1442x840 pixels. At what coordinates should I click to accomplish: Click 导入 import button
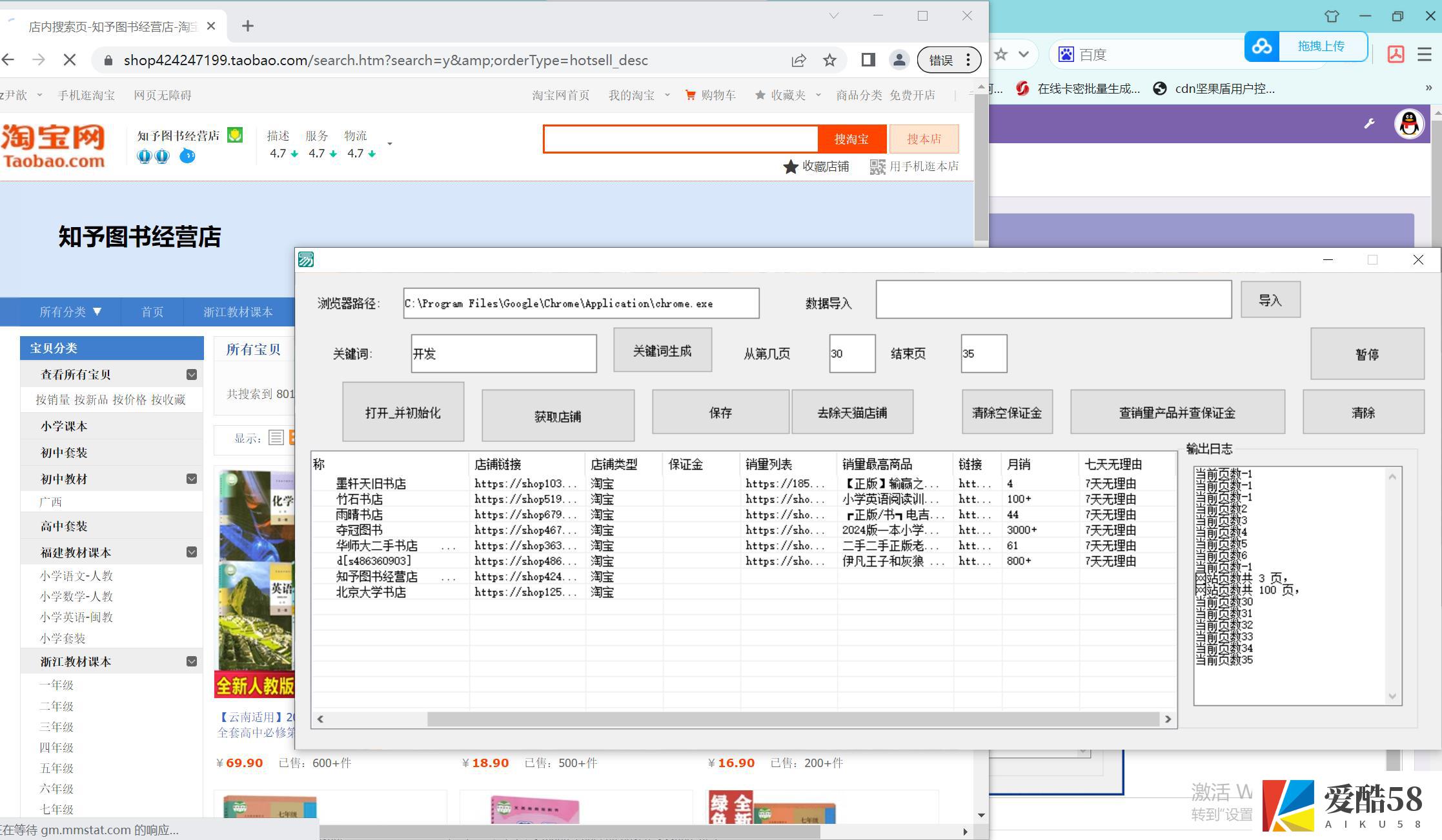click(1270, 300)
